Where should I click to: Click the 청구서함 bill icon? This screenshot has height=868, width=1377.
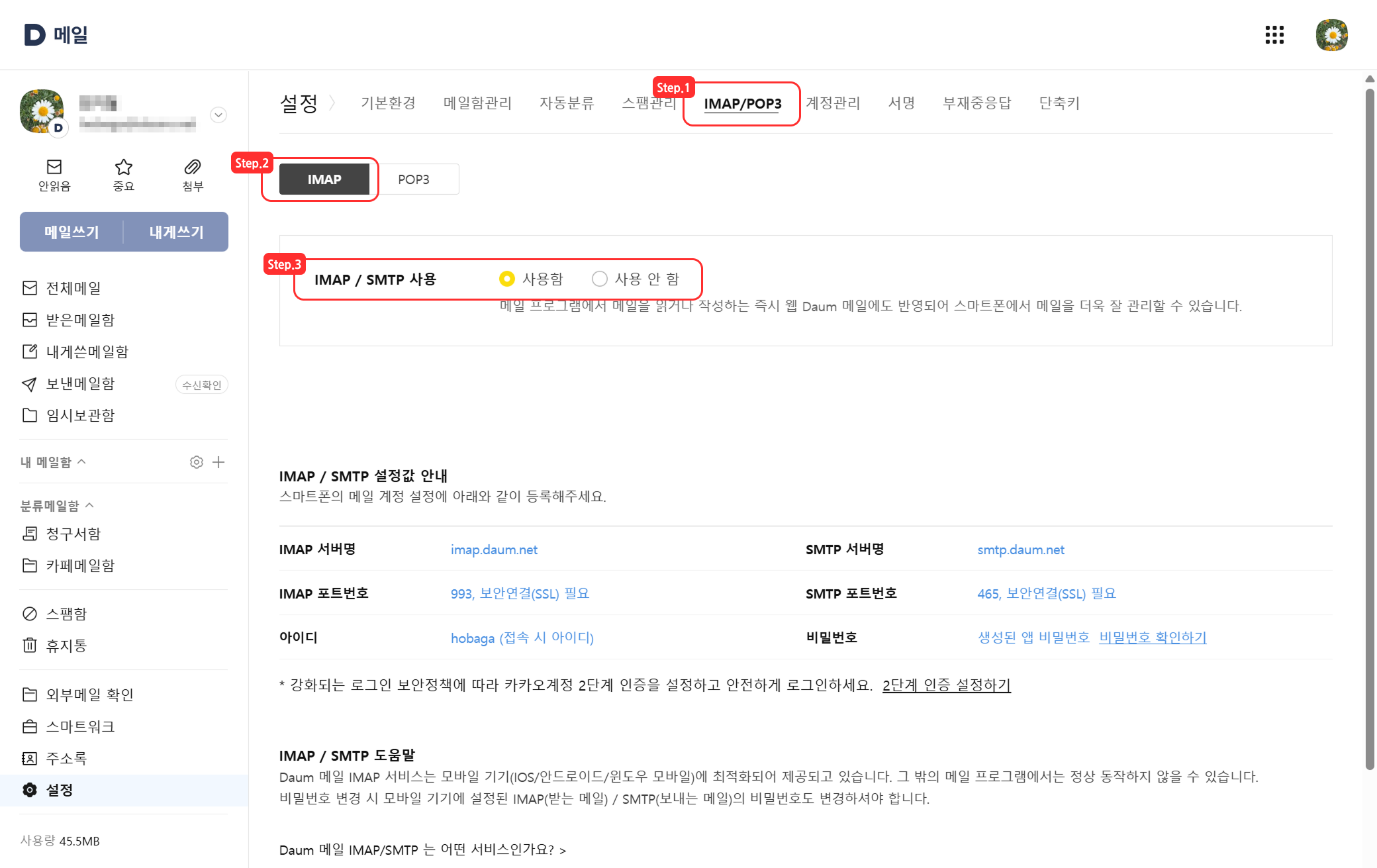[x=30, y=534]
